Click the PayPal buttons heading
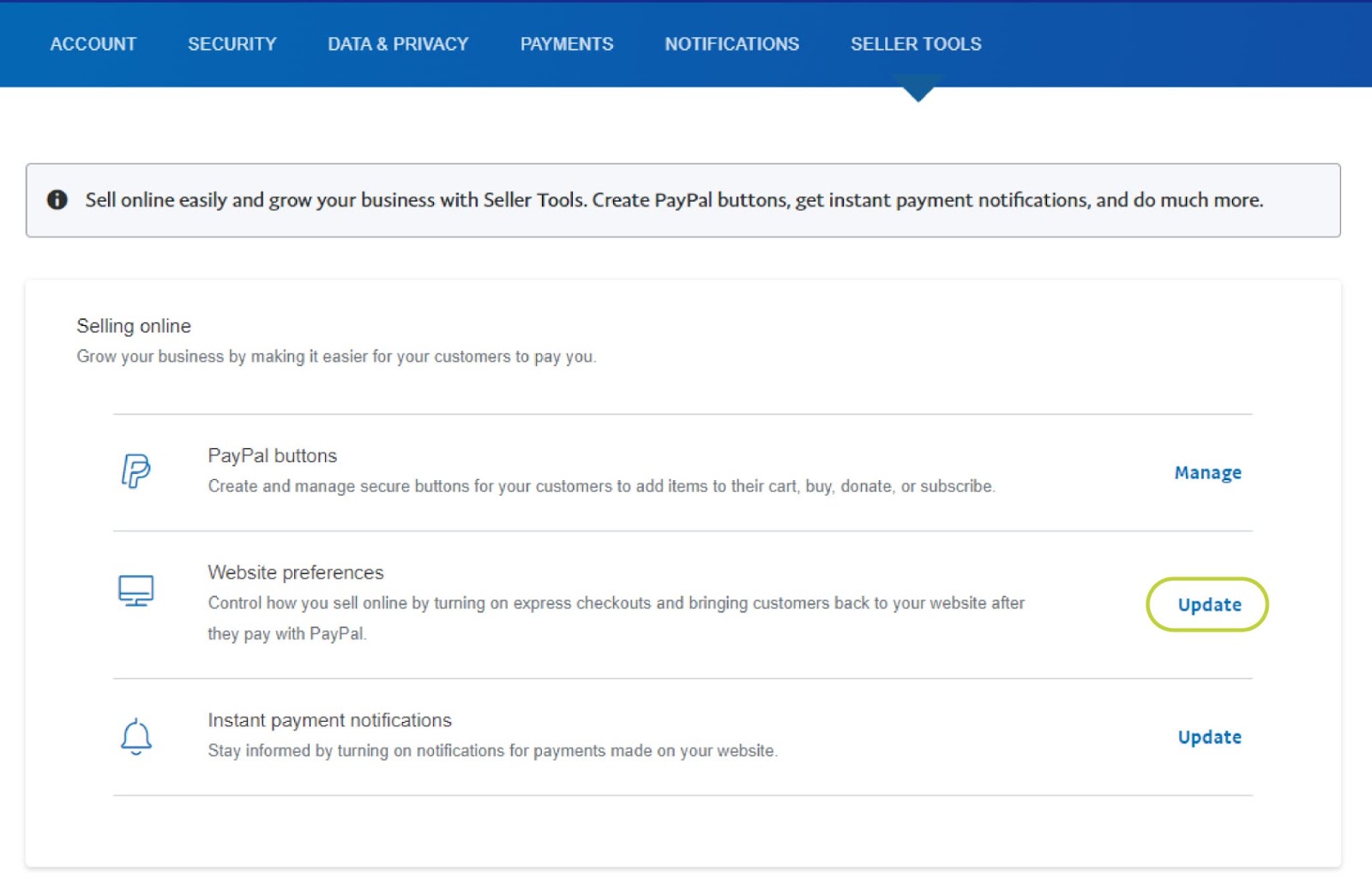The height and width of the screenshot is (890, 1372). tap(273, 455)
